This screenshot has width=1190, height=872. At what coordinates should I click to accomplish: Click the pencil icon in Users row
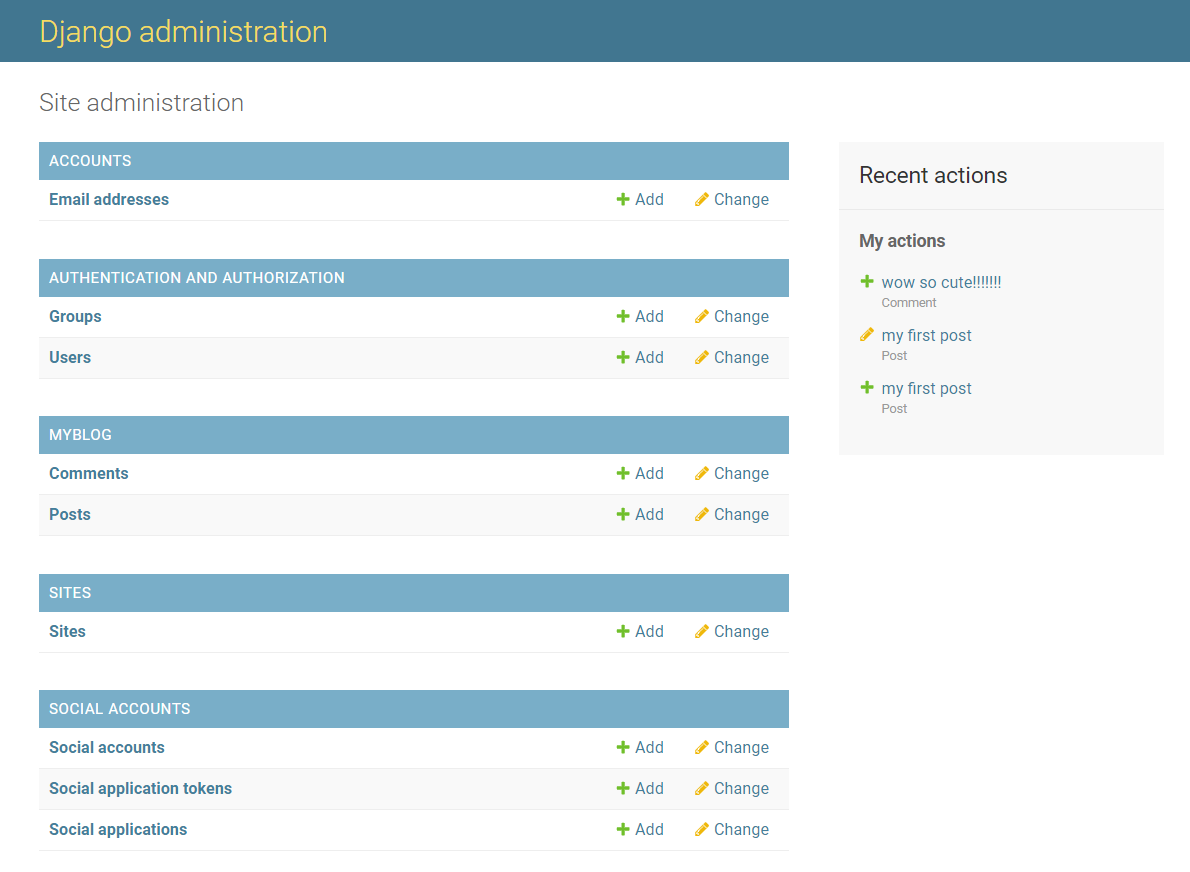[702, 357]
